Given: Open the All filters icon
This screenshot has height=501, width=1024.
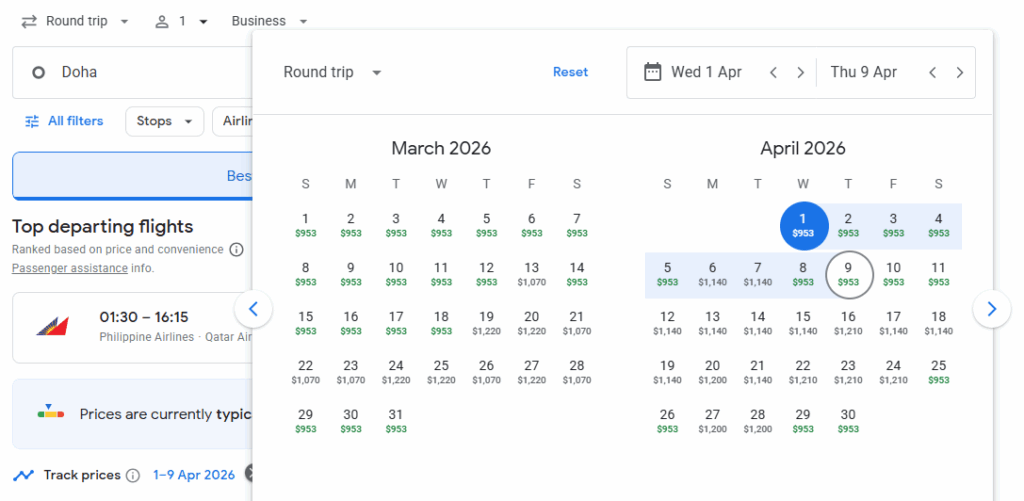Looking at the screenshot, I should tap(32, 121).
